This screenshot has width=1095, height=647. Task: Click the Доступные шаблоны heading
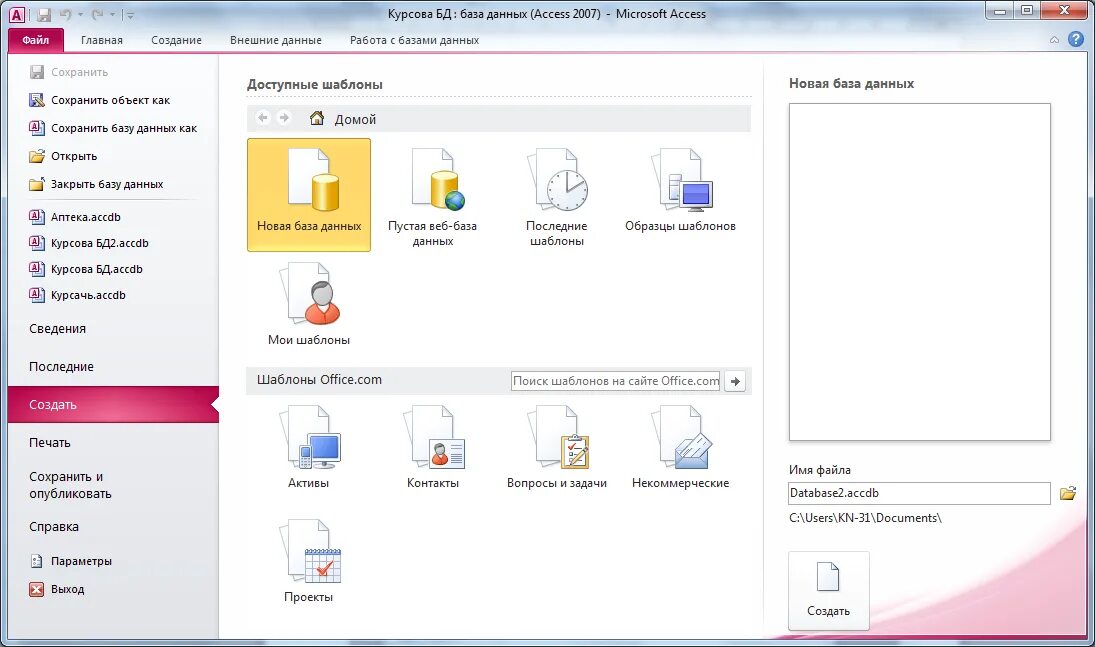pyautogui.click(x=314, y=85)
